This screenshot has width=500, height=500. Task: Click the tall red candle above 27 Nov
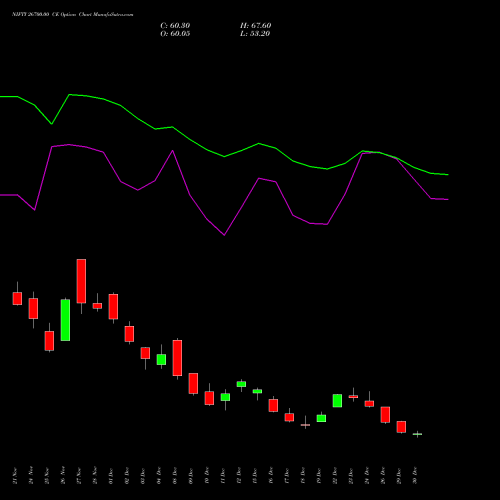[81, 281]
